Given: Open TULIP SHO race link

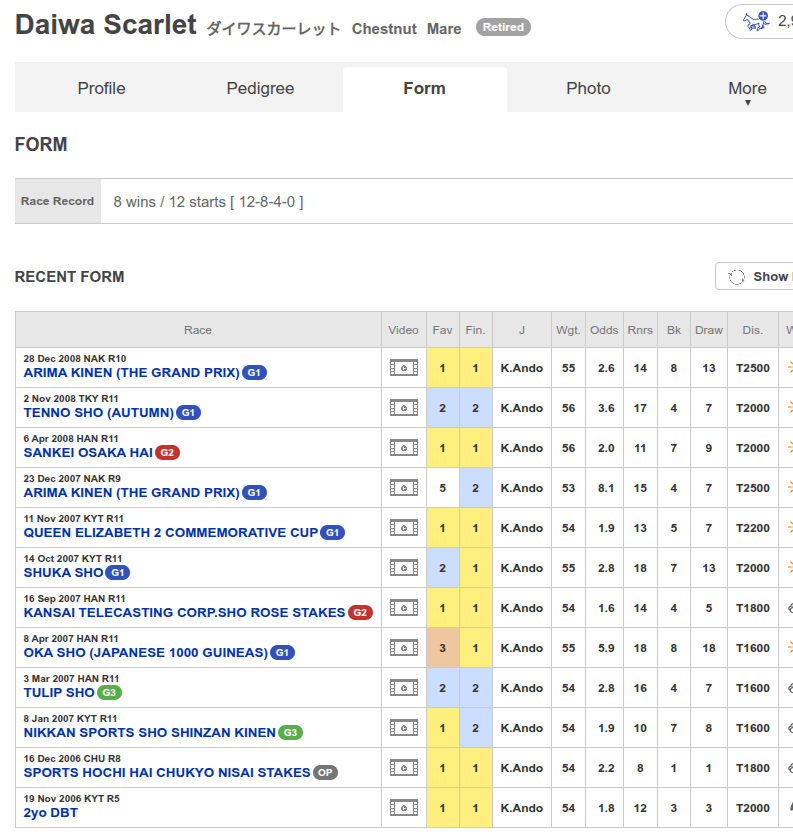Looking at the screenshot, I should click(x=59, y=693).
